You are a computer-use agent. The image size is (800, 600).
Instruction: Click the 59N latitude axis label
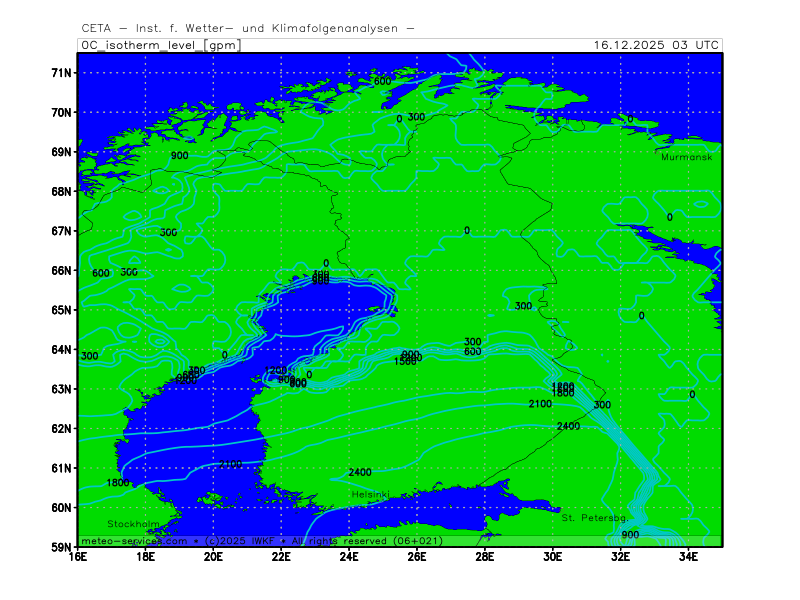(61, 547)
